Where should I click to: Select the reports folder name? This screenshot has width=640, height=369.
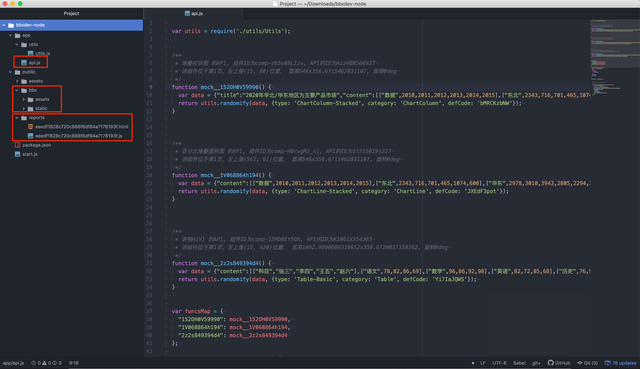click(37, 118)
